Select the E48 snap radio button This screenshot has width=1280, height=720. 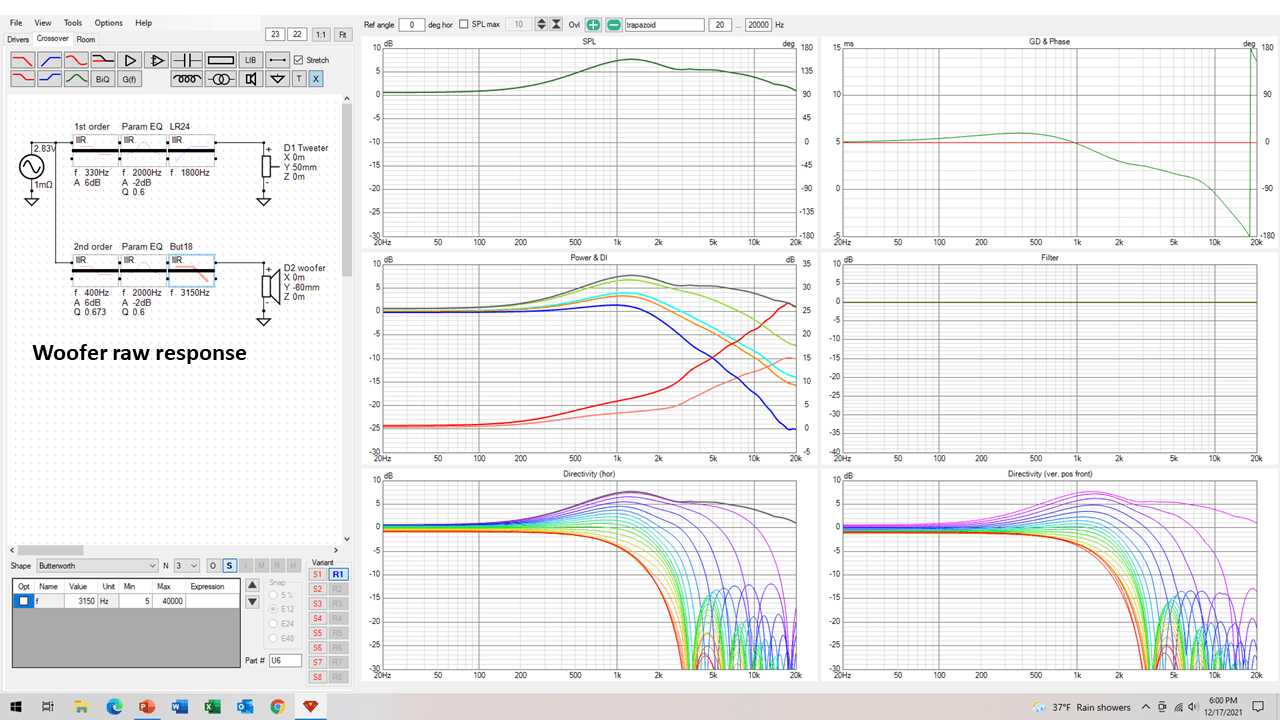coord(273,638)
